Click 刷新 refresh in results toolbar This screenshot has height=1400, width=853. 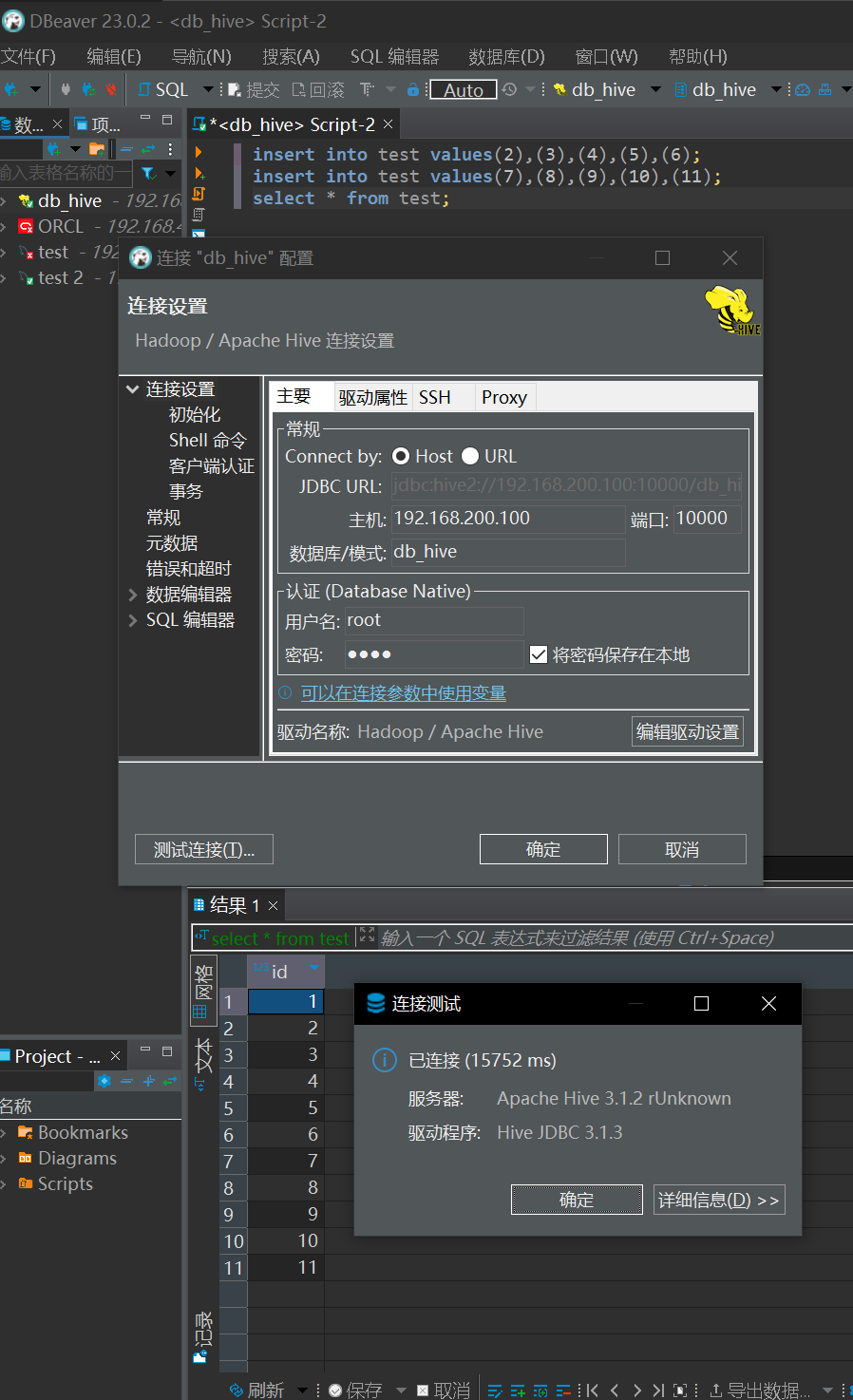(x=256, y=1390)
